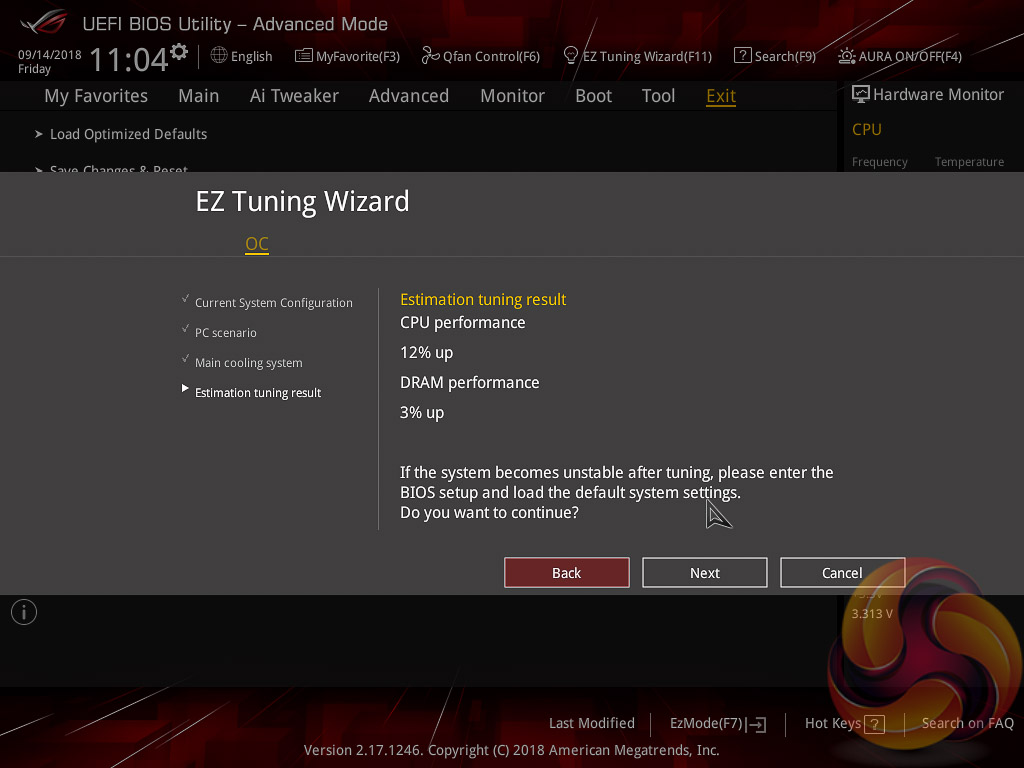Click the Hardware Monitor screen icon
Viewport: 1024px width, 768px height.
coord(861,94)
